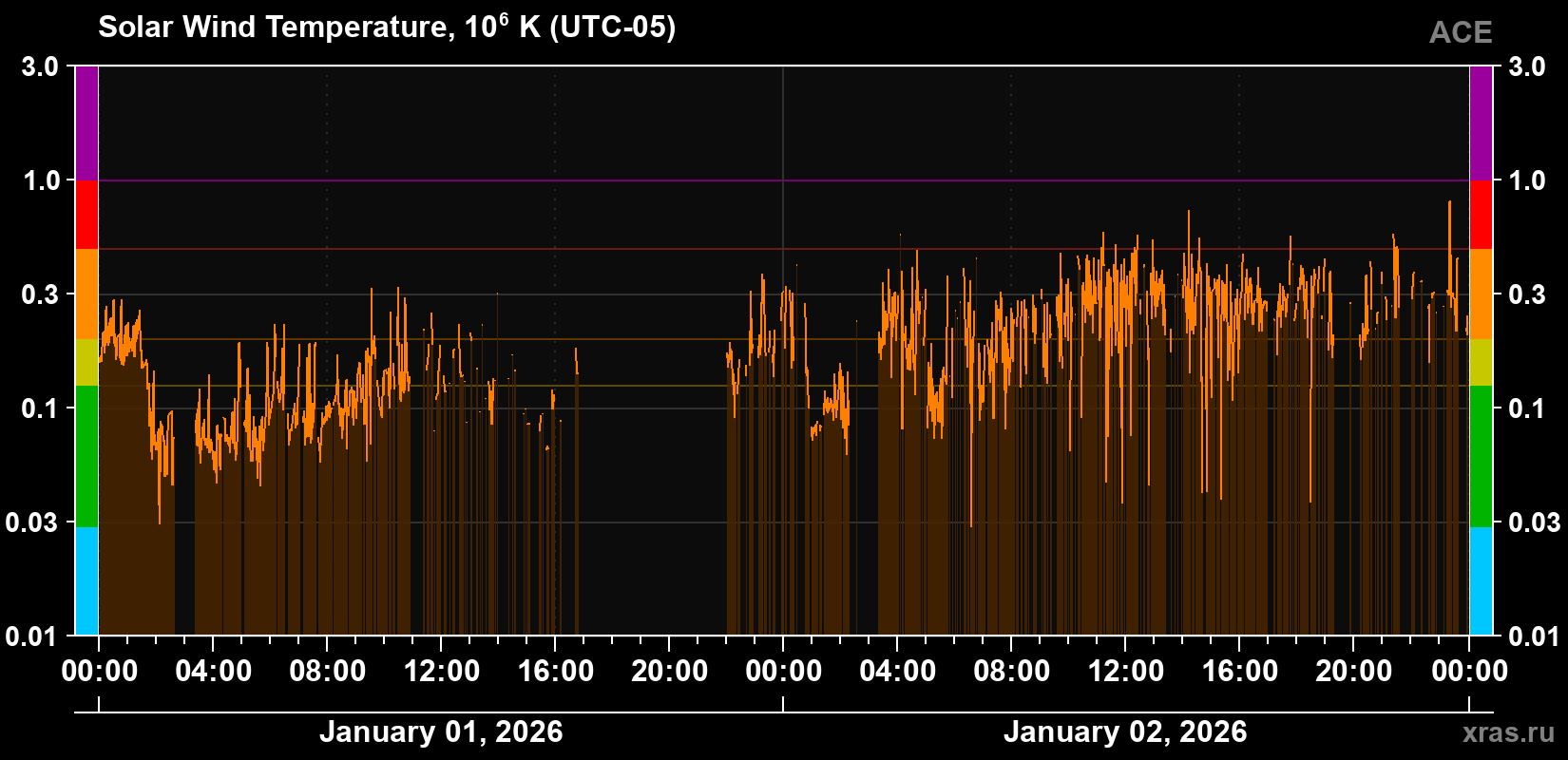
Task: Select the 'January 01, 2026' date label
Action: tap(441, 731)
